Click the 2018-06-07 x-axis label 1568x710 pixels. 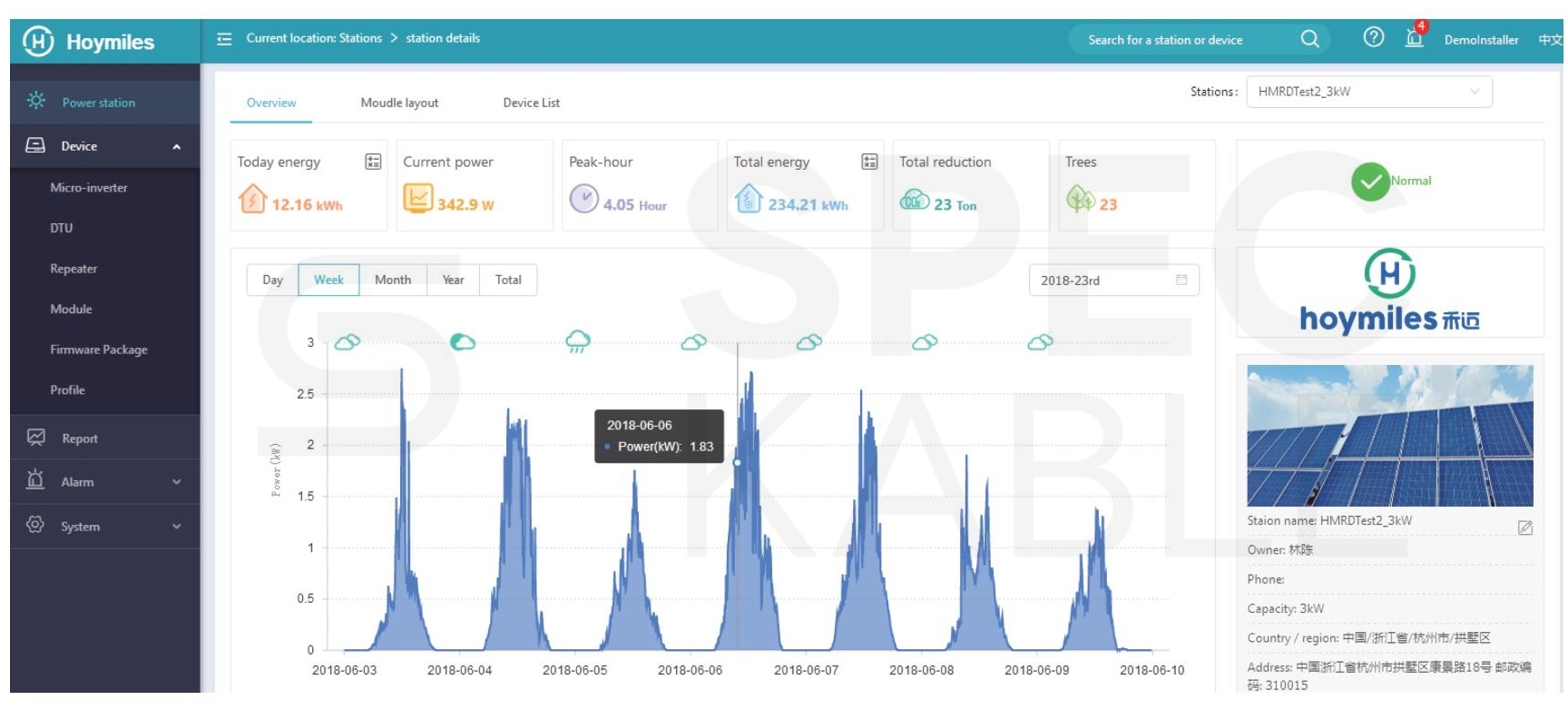806,670
